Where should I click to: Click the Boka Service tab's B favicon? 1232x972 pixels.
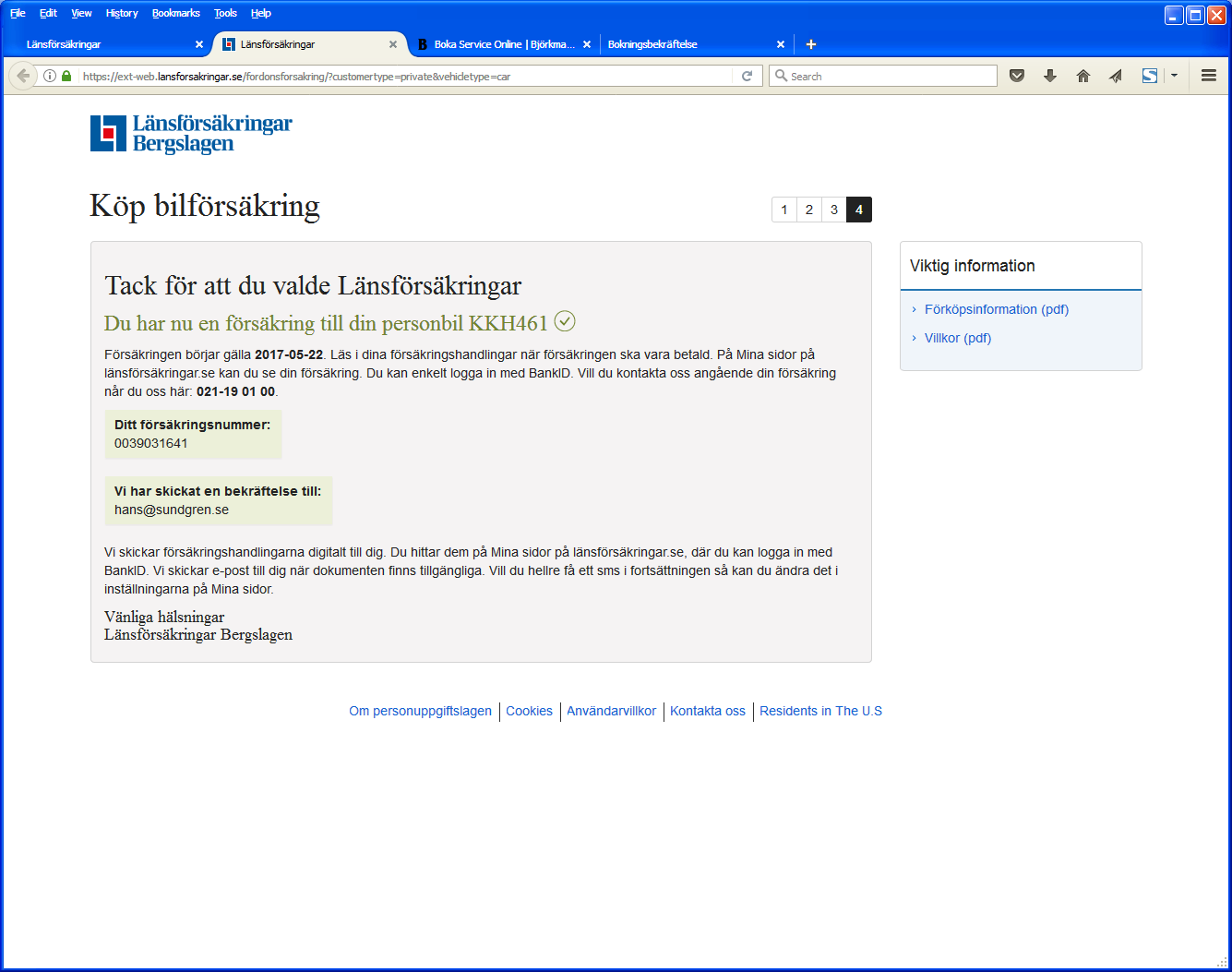423,44
